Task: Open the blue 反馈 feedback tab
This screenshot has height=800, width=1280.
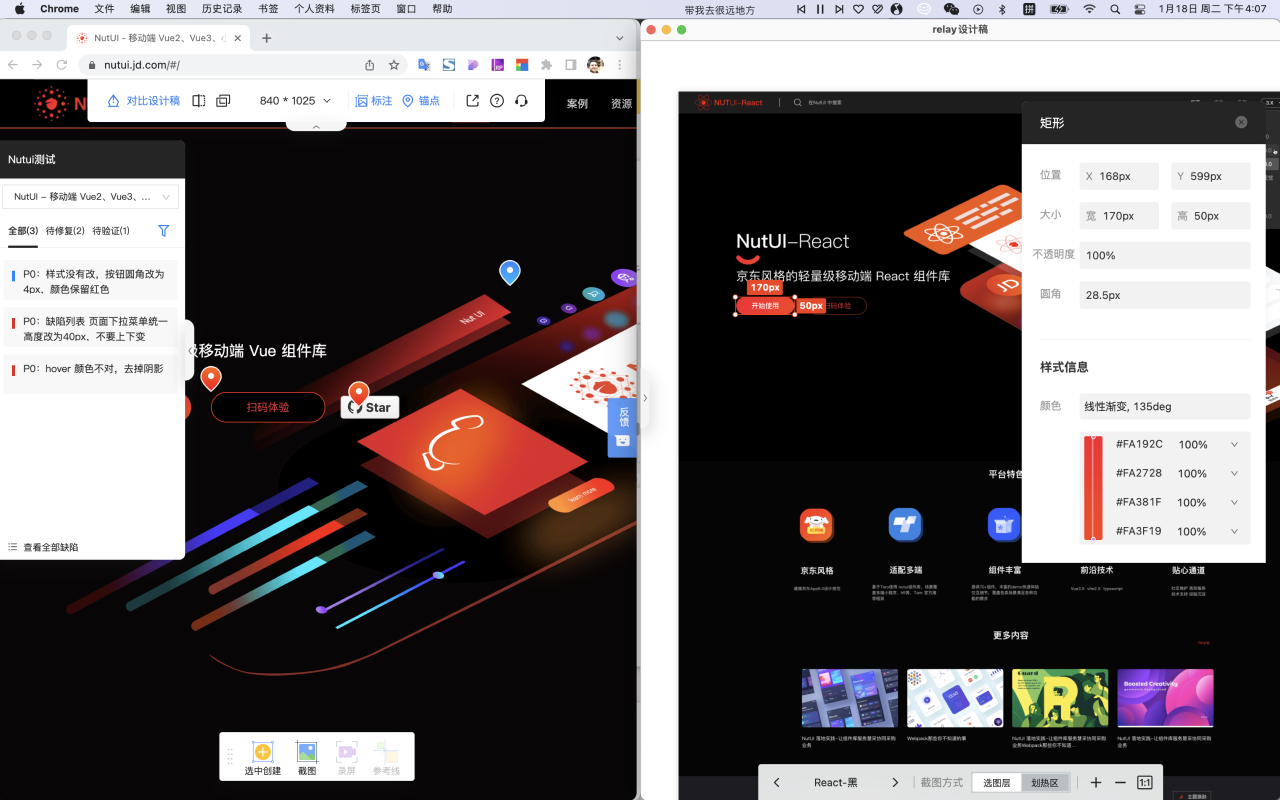Action: [622, 427]
